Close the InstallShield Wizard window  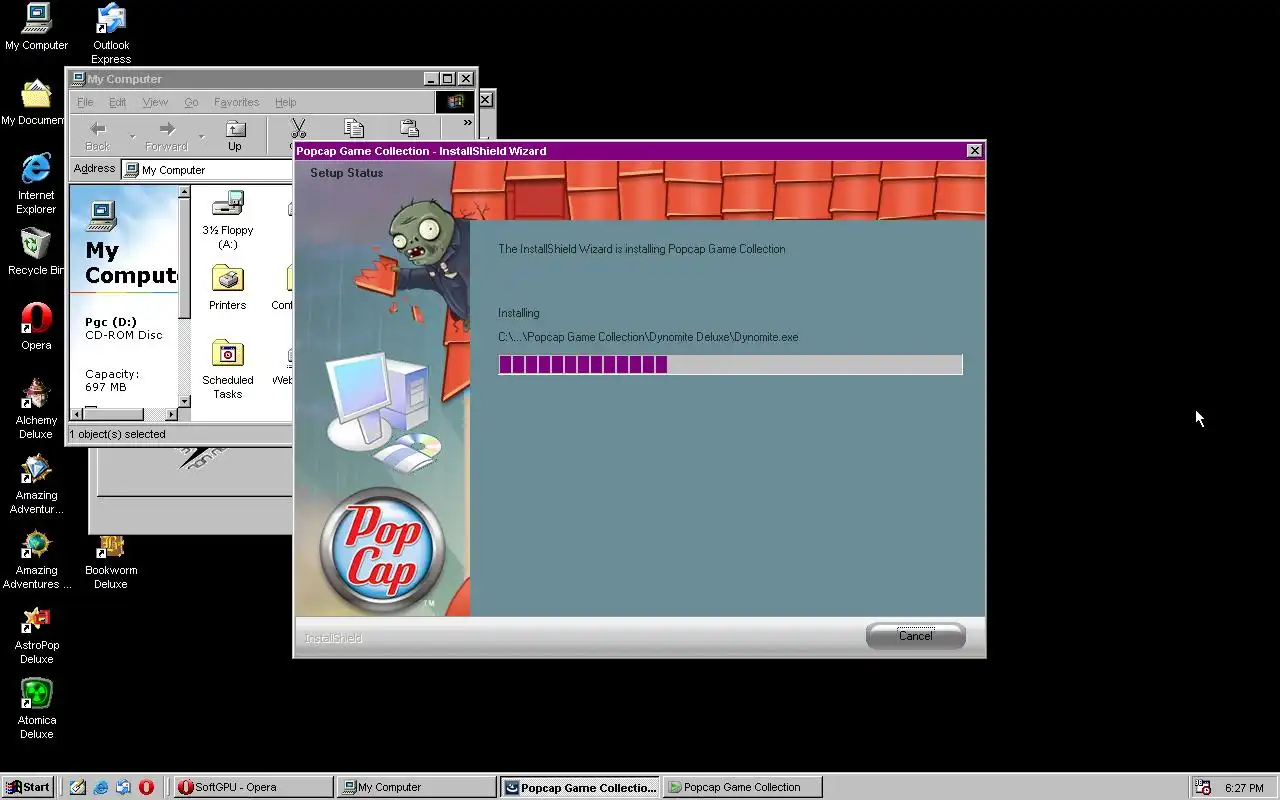click(x=974, y=151)
